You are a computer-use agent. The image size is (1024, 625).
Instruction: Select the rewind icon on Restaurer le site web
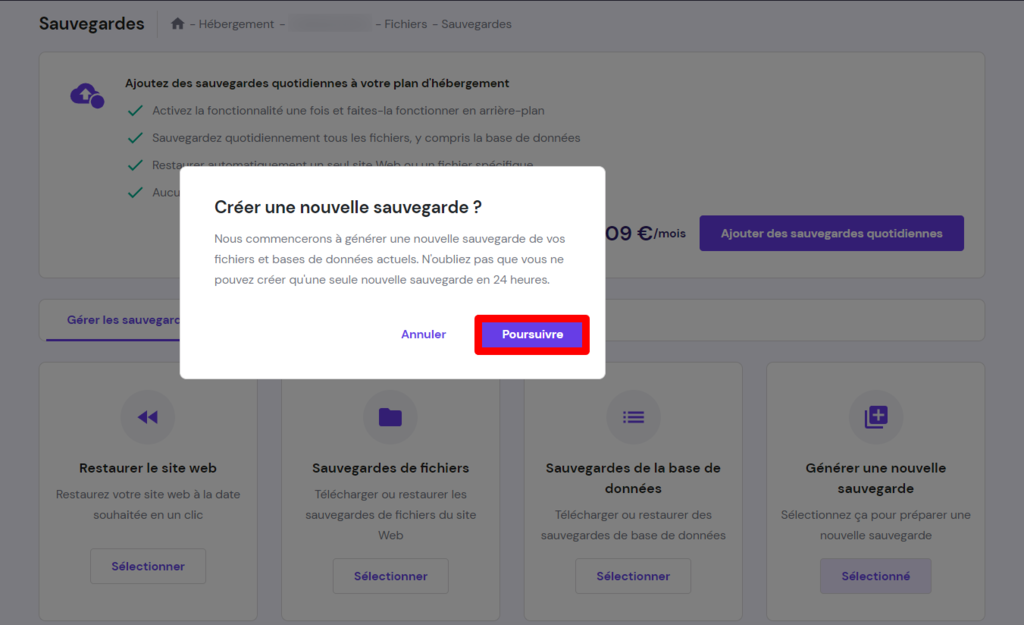147,417
